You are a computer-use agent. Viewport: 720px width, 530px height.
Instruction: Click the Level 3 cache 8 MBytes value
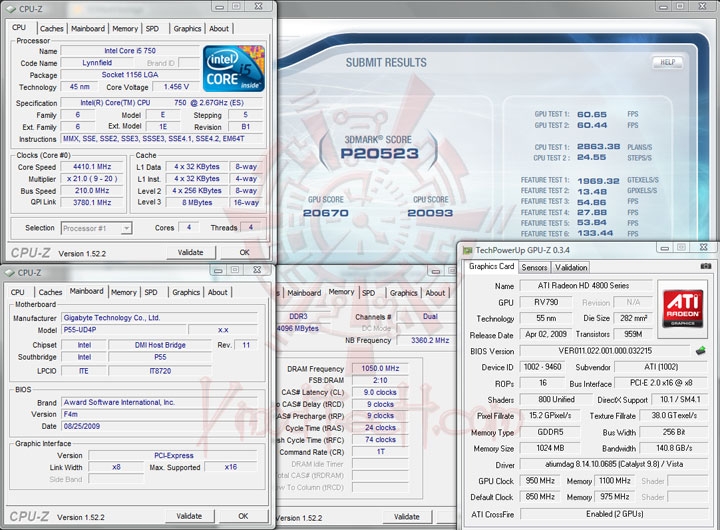pos(197,203)
